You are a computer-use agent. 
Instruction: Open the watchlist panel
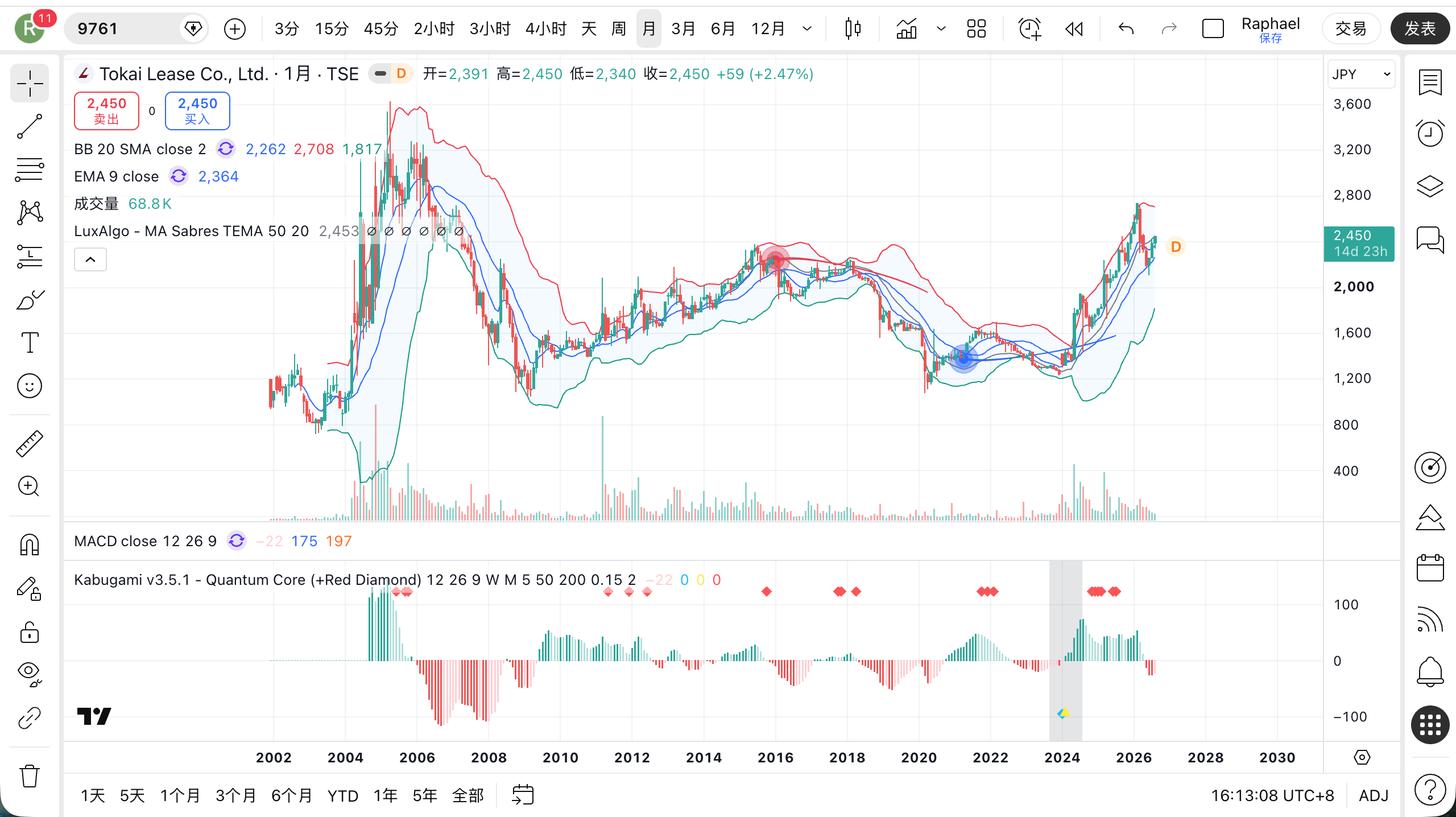[x=1430, y=84]
